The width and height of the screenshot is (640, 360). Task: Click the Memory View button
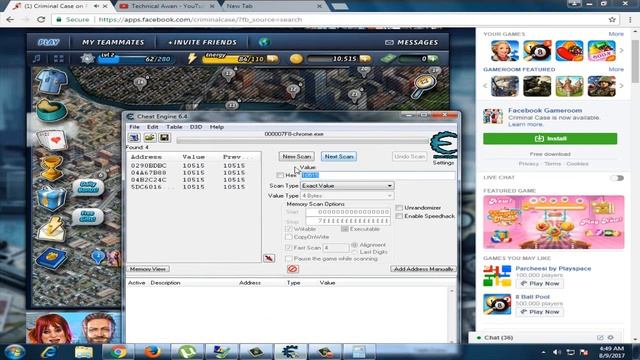coord(148,269)
